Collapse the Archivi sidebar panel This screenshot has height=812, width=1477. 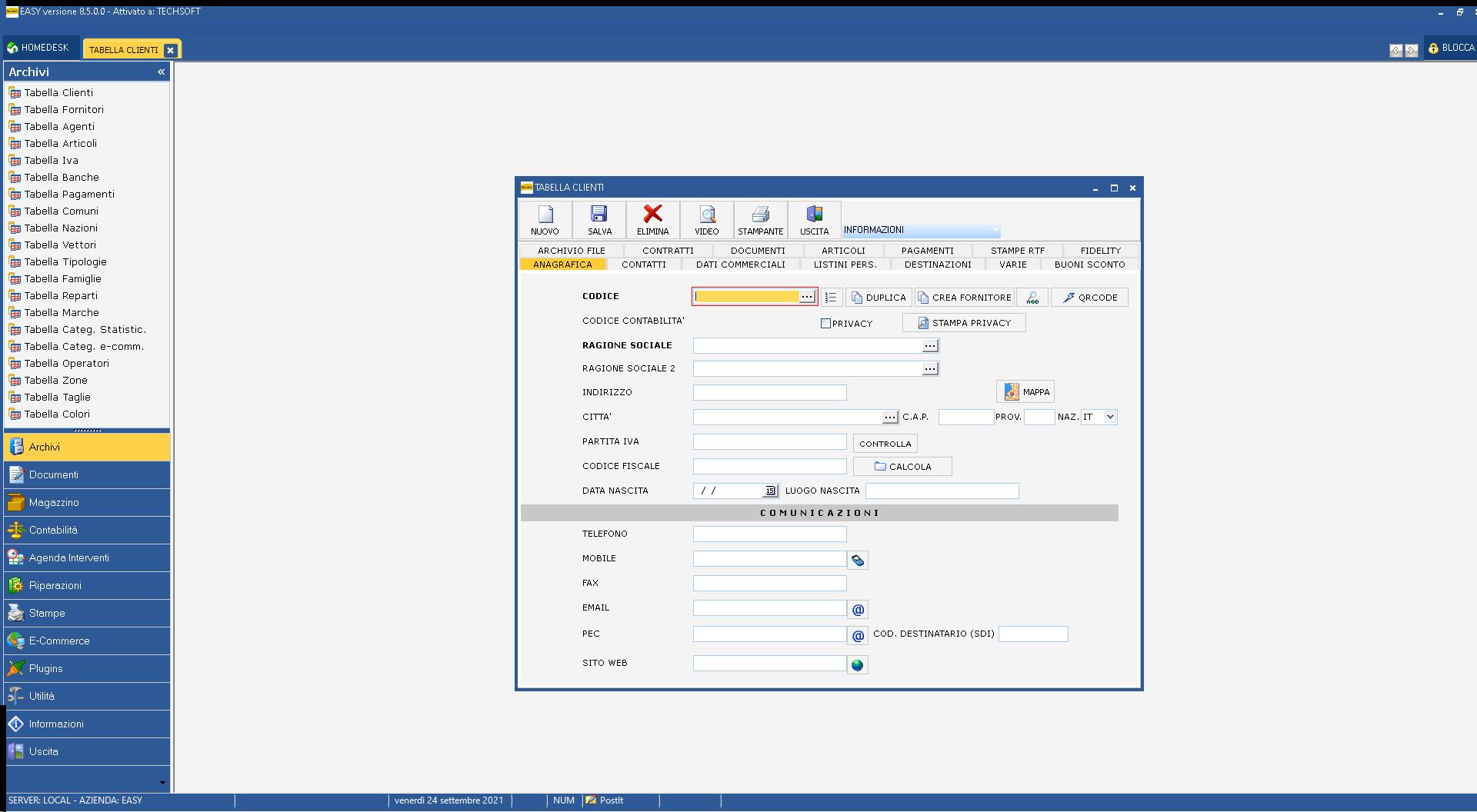pos(161,72)
